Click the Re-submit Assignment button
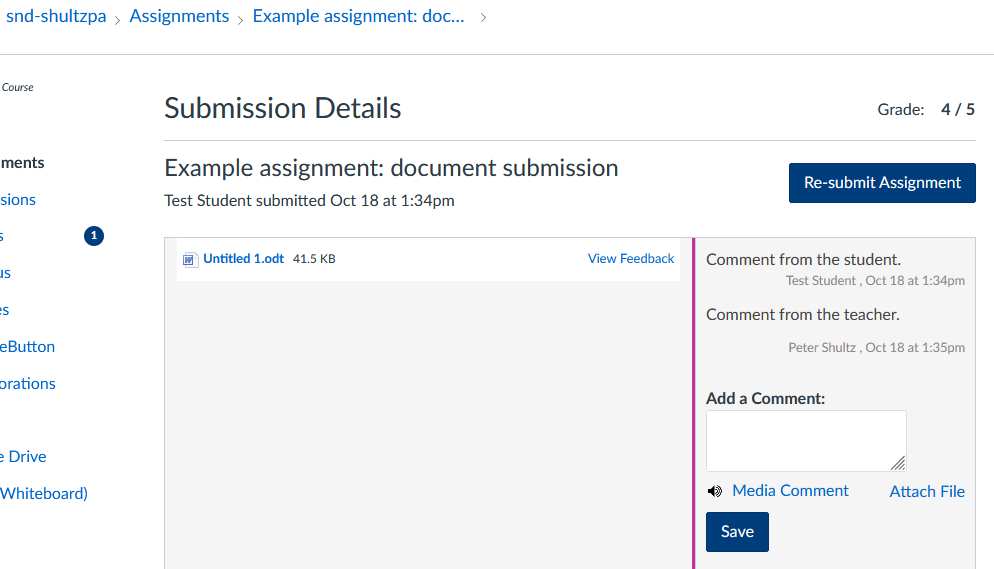994x569 pixels. [x=882, y=183]
